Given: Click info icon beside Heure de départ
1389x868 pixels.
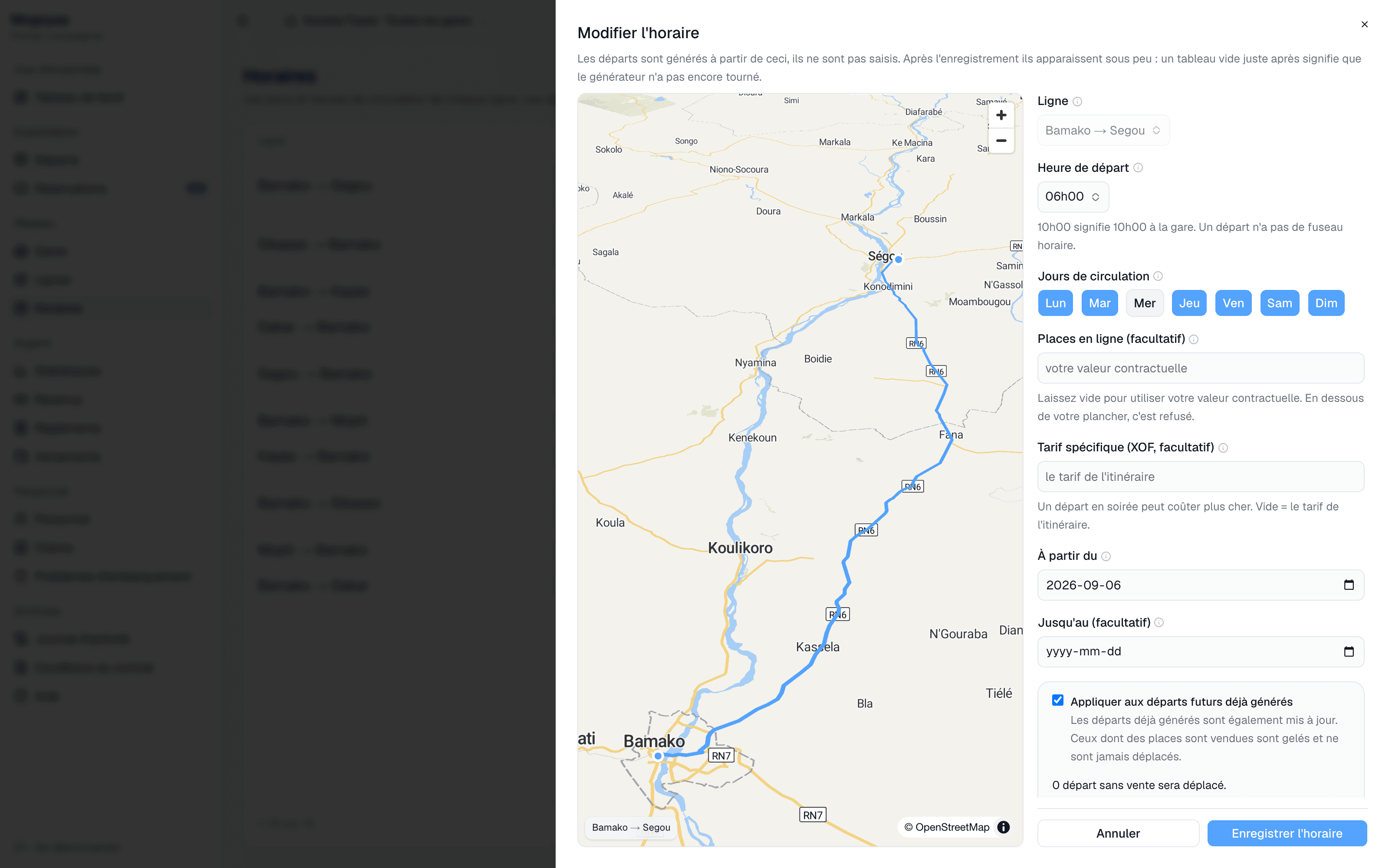Looking at the screenshot, I should (1138, 168).
